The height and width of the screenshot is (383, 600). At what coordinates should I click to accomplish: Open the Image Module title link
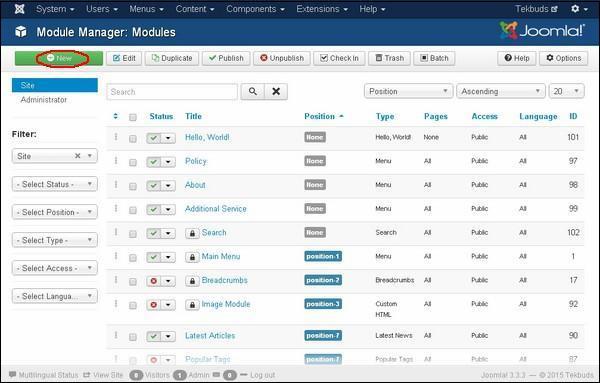(226, 304)
